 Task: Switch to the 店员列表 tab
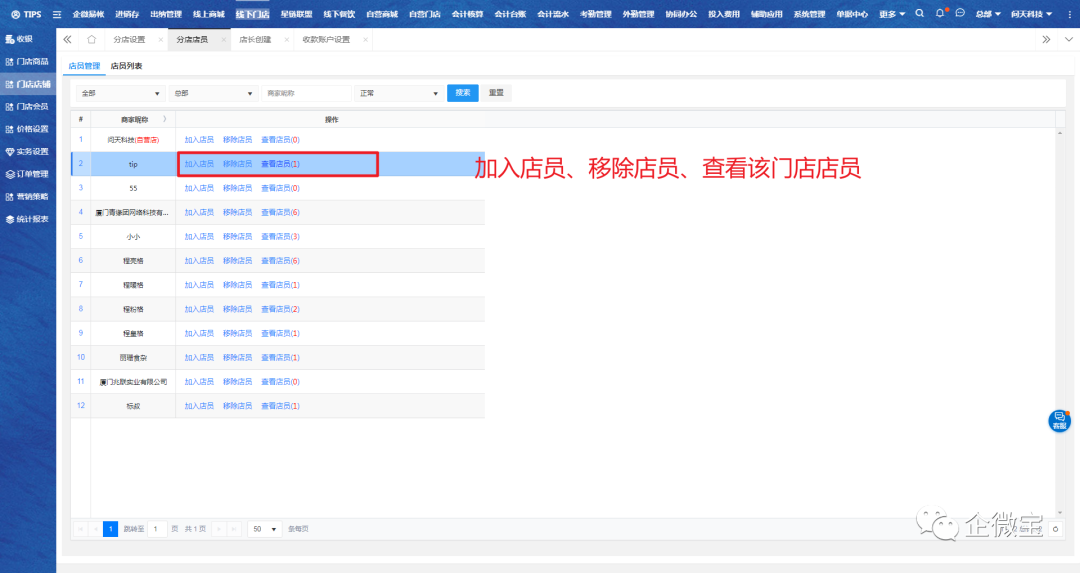pos(126,66)
